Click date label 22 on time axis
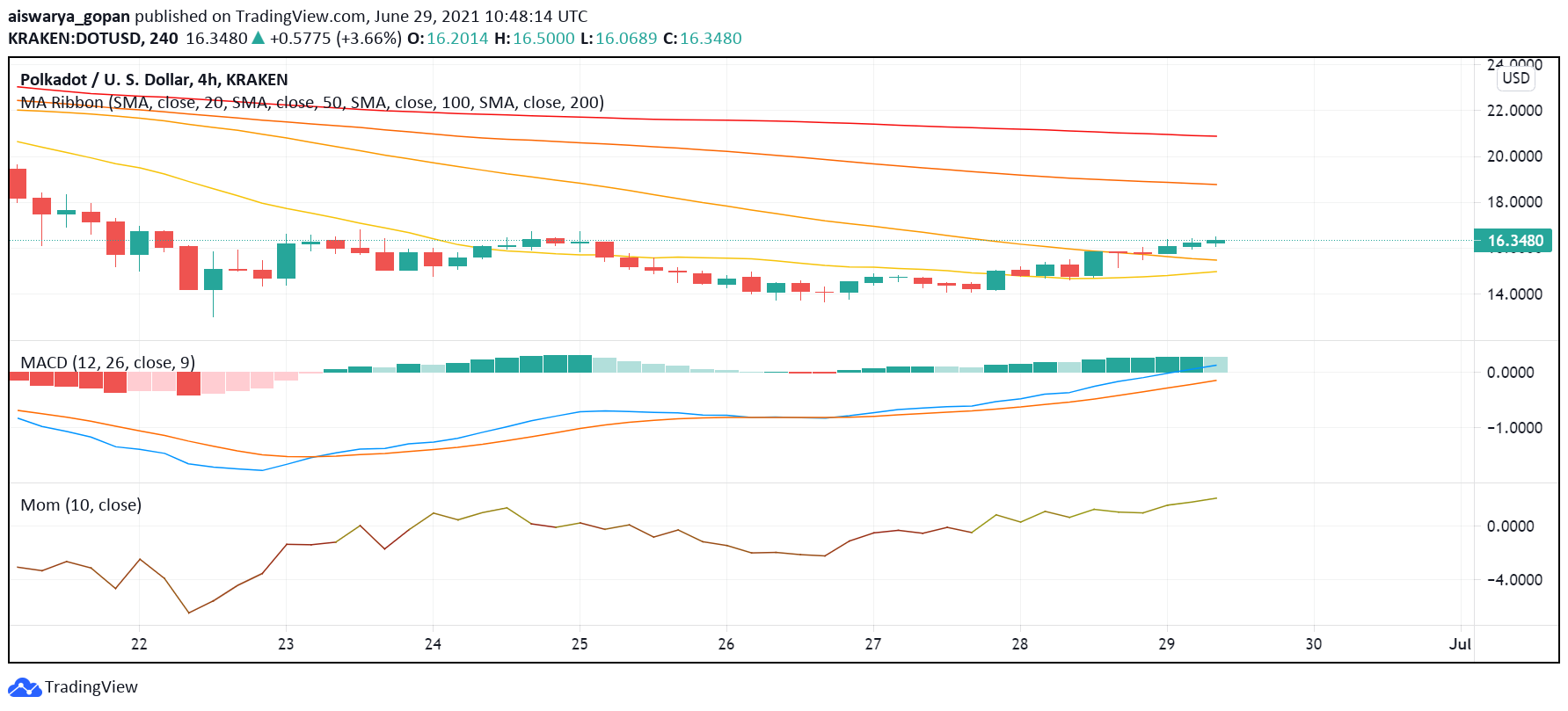The width and height of the screenshot is (1568, 711). [139, 644]
